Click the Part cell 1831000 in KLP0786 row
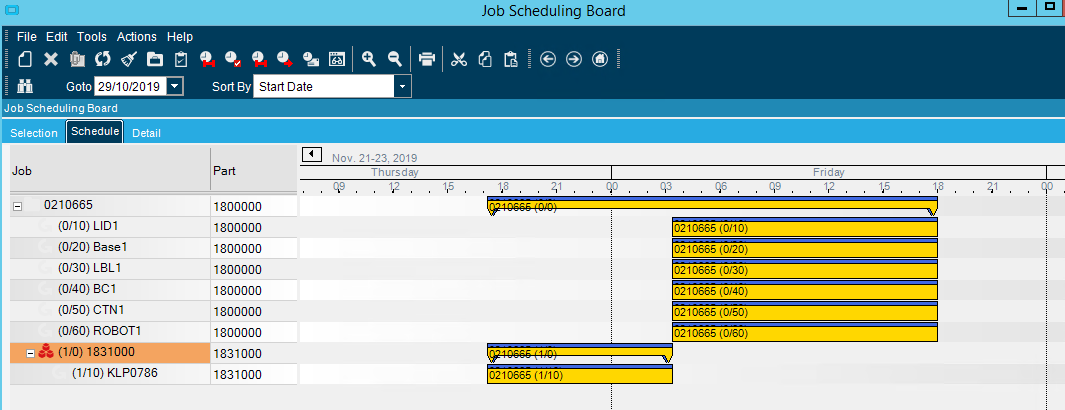The image size is (1065, 410). click(x=254, y=375)
